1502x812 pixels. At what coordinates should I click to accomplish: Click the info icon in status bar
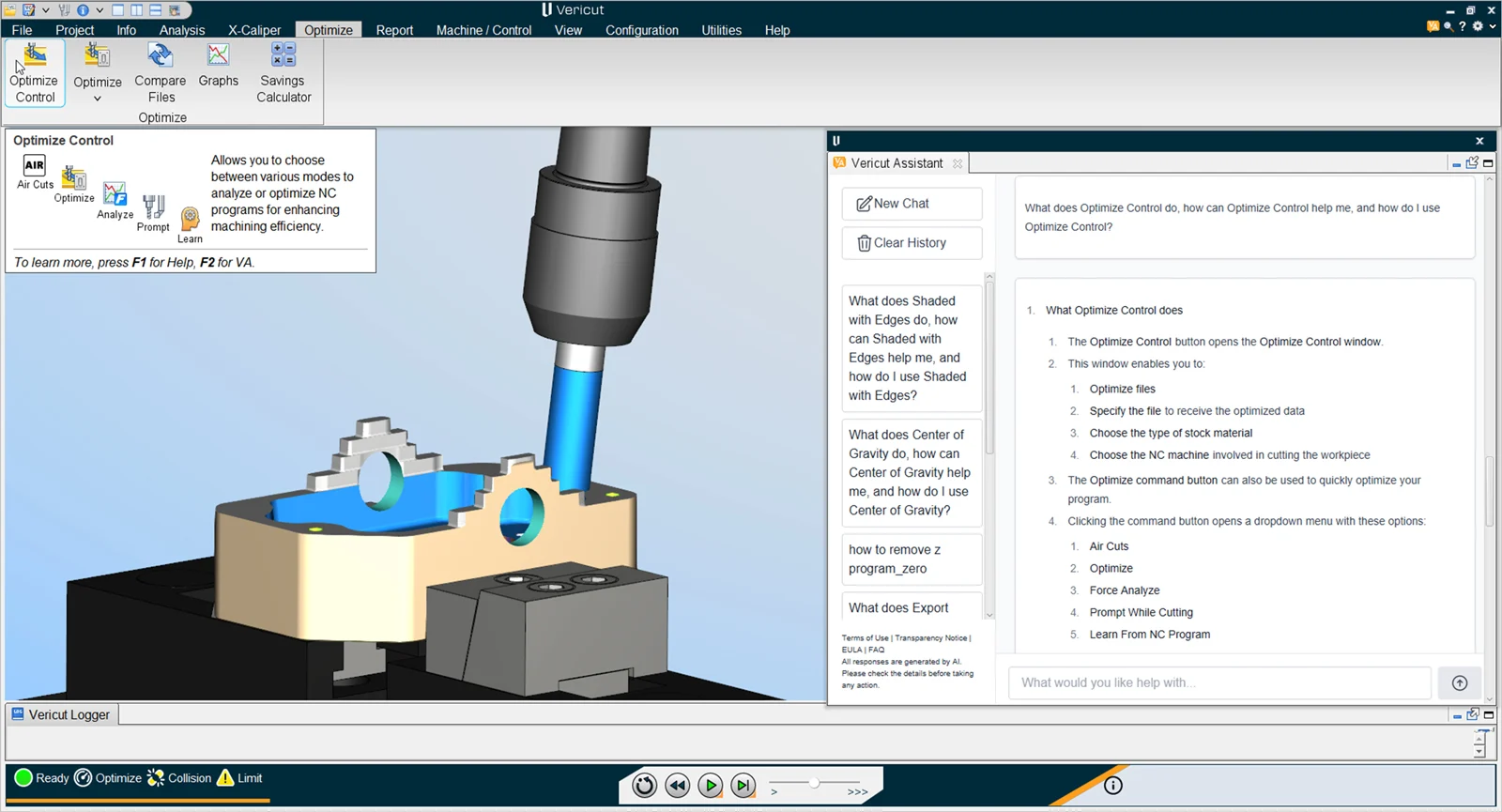click(1112, 786)
